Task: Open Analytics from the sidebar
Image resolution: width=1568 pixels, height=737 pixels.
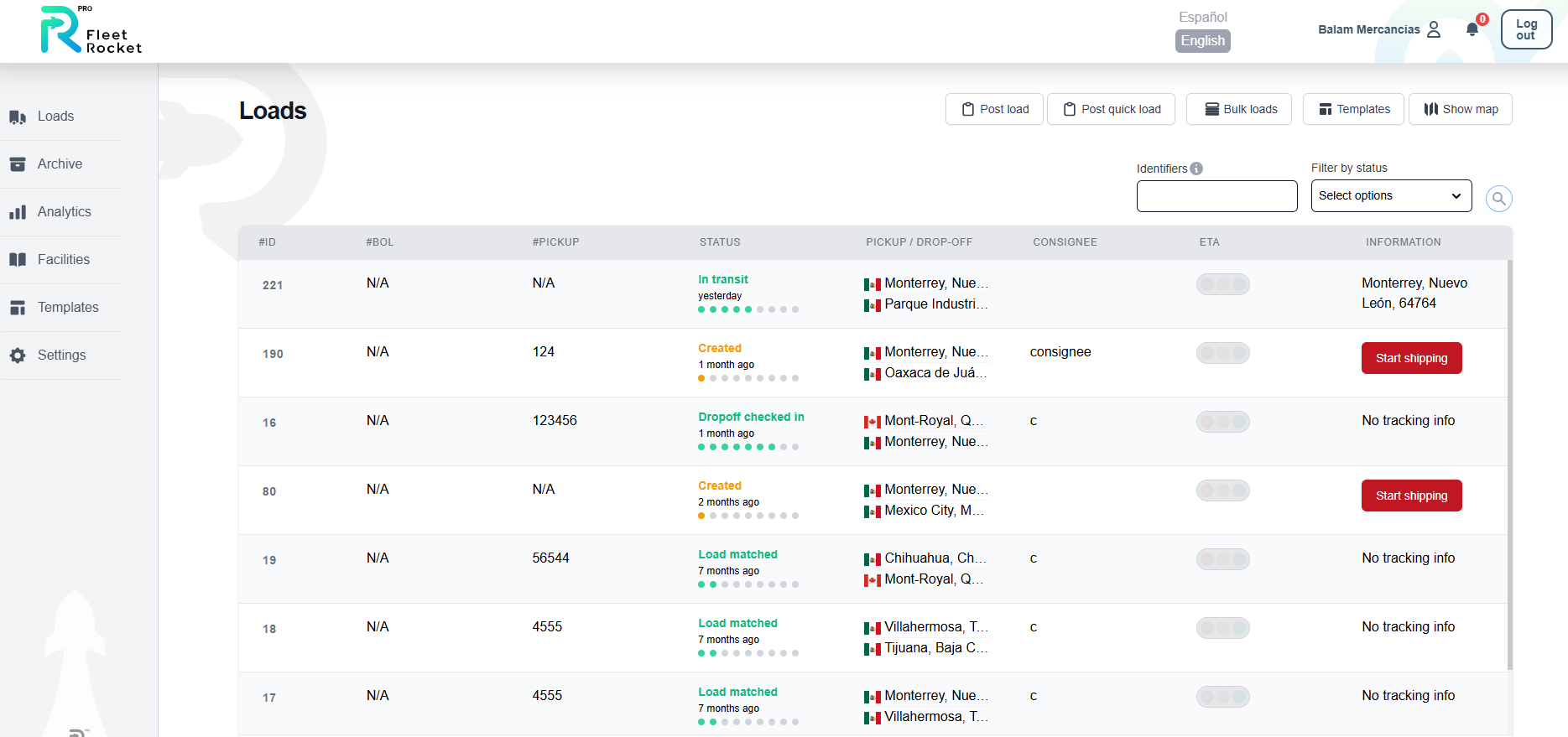Action: [x=64, y=212]
